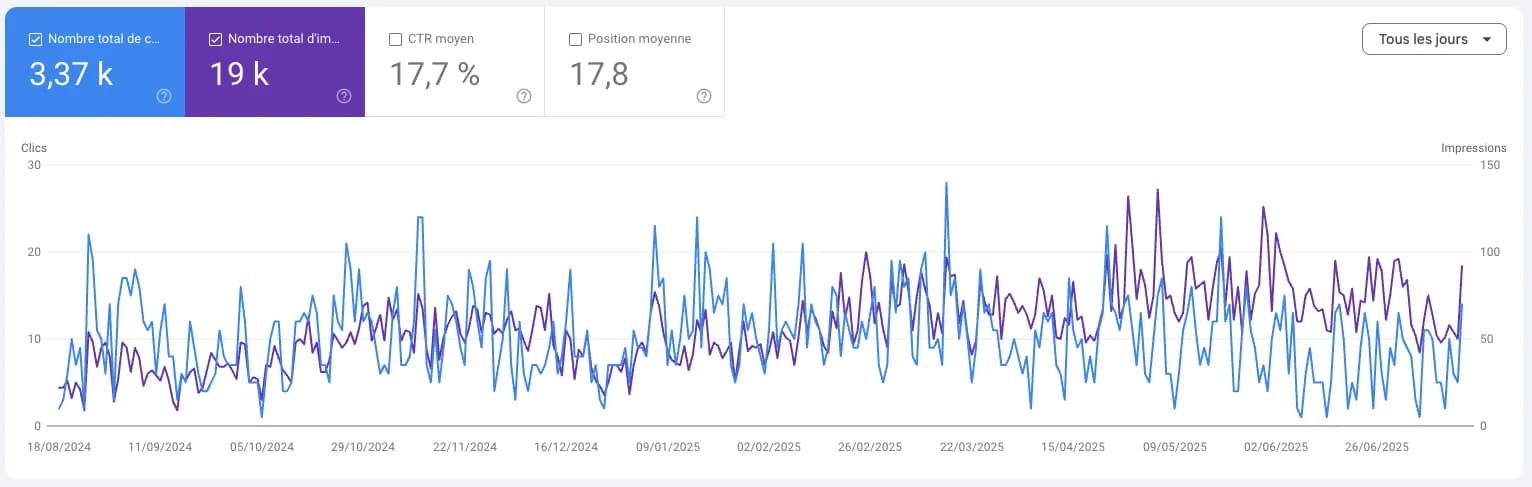Viewport: 1532px width, 487px height.
Task: Uncheck the Nombre total d'impressions checkbox
Action: [x=215, y=39]
